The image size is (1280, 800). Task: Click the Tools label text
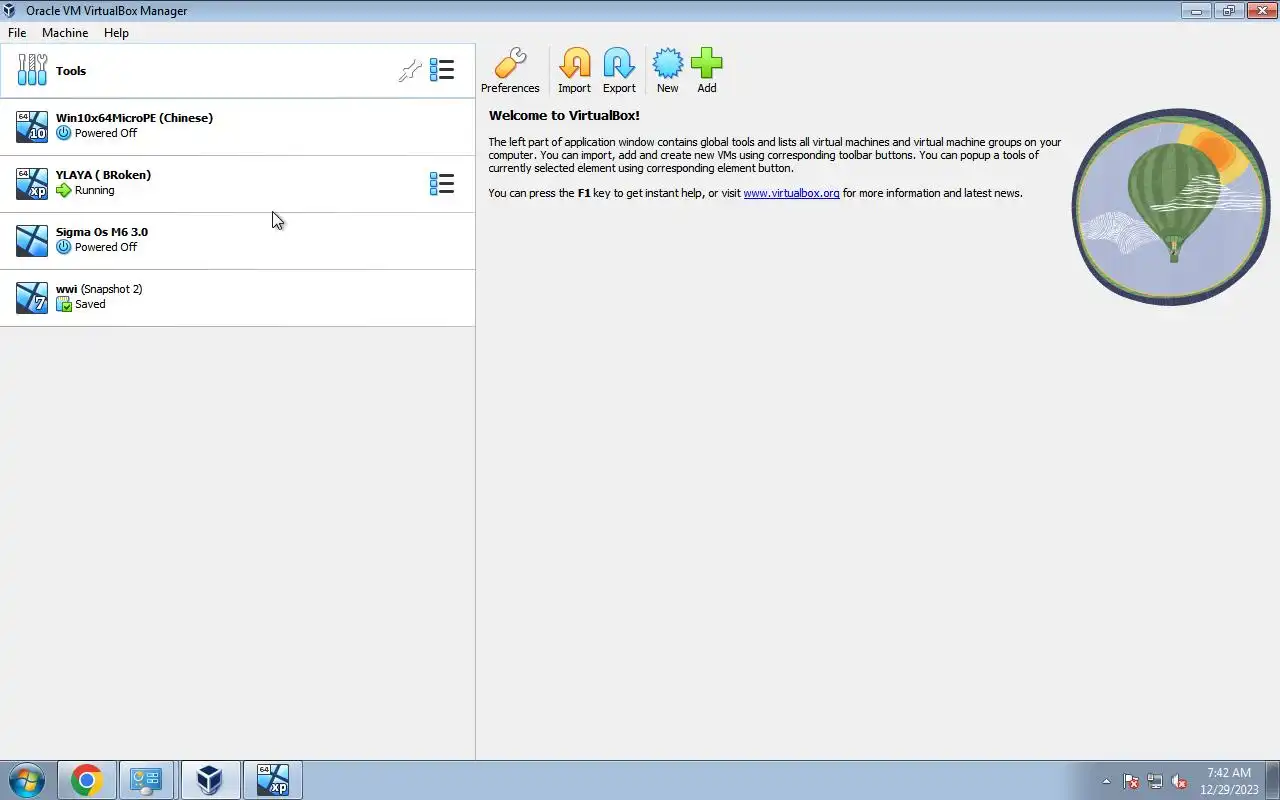71,71
